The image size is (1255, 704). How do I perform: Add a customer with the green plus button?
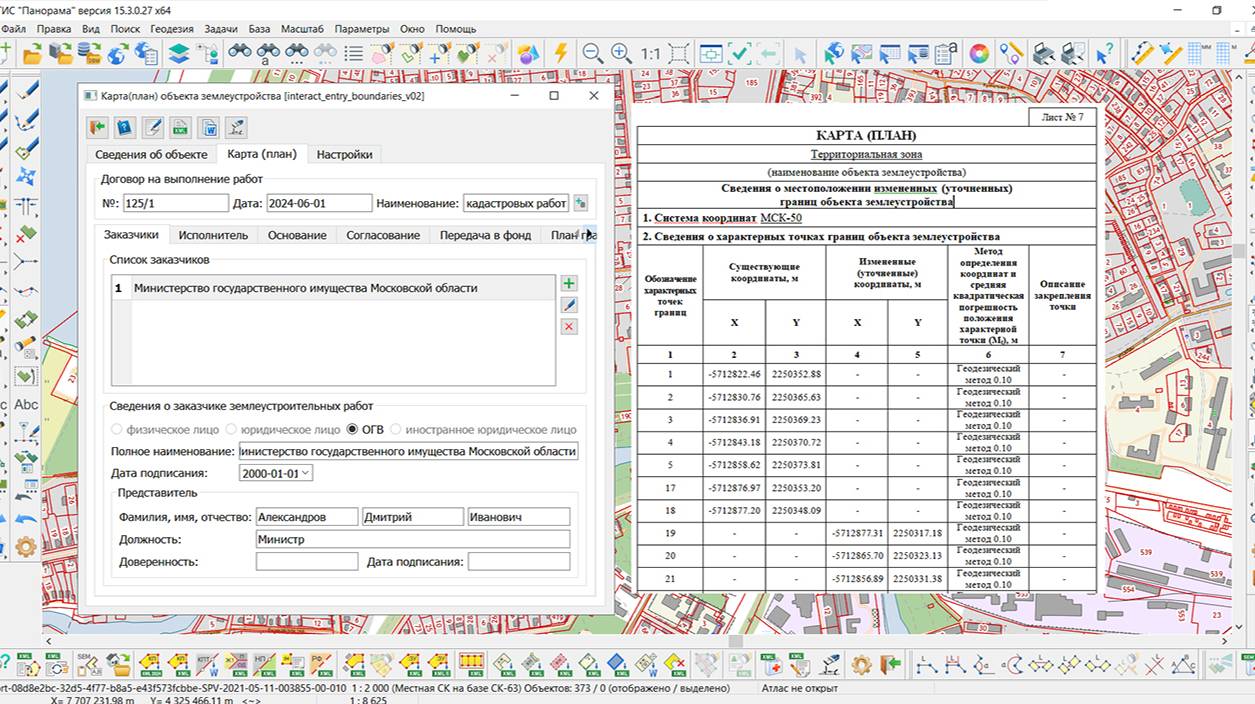(569, 284)
